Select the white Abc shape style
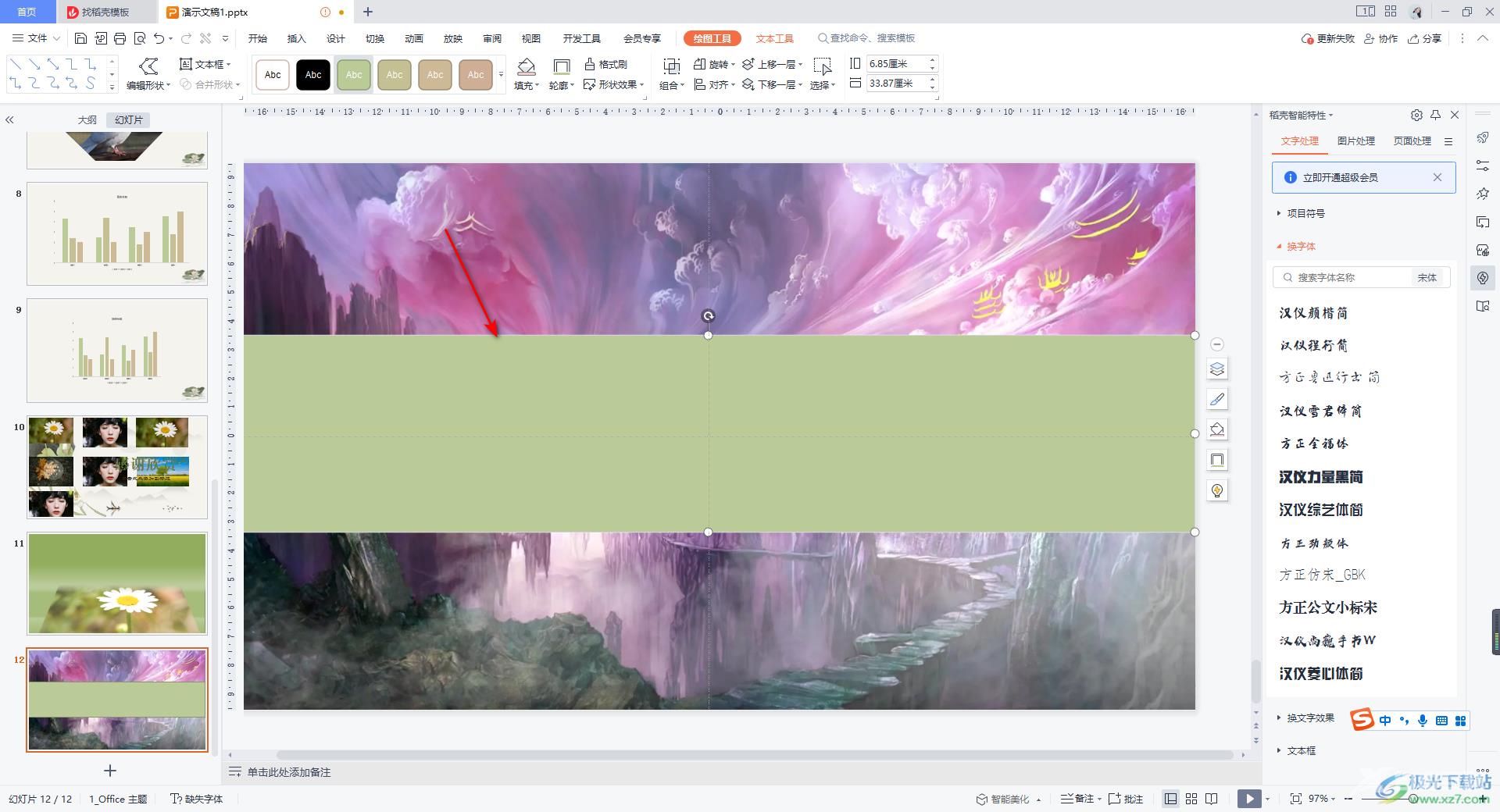 [273, 75]
